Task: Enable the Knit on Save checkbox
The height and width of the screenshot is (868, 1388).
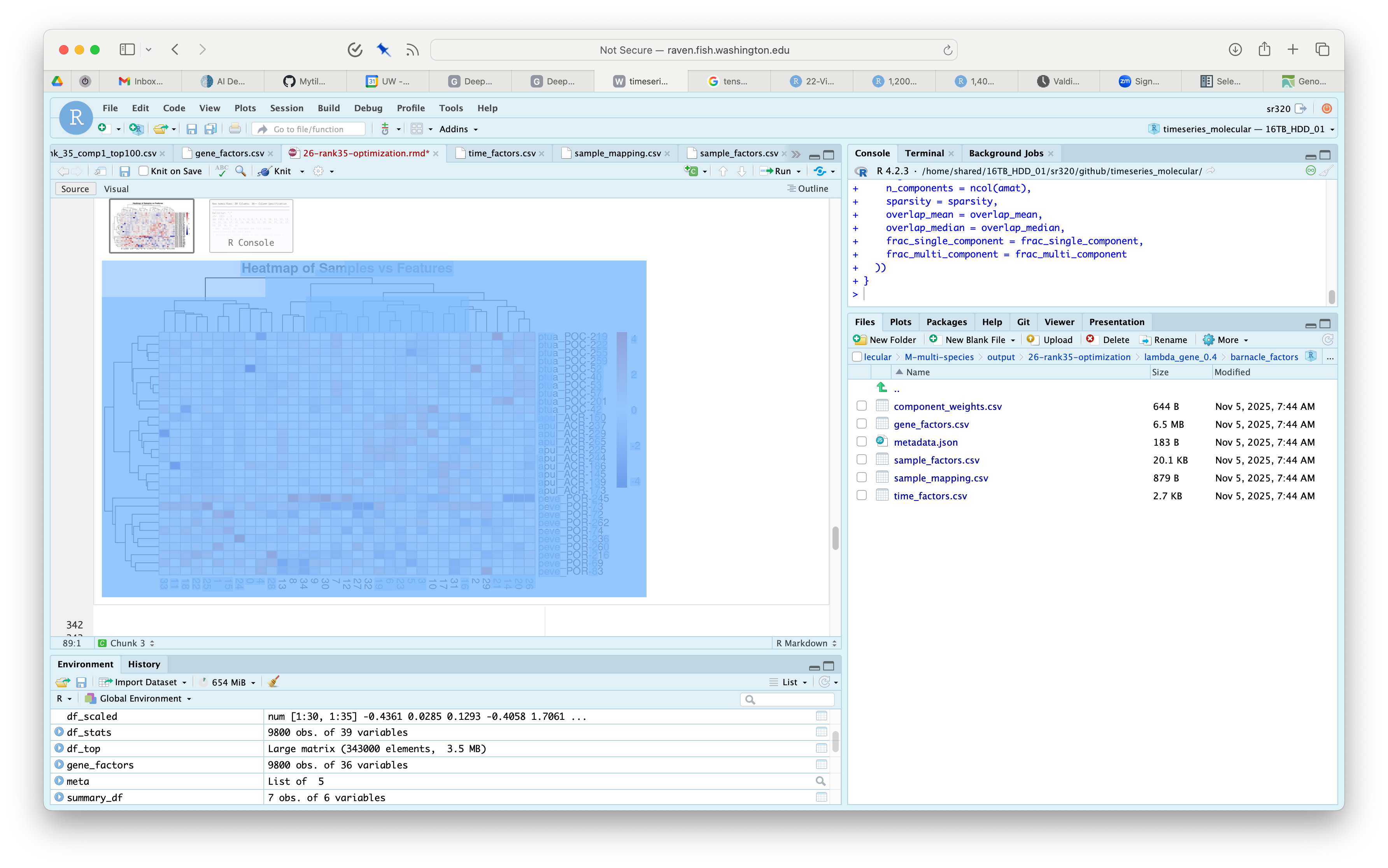Action: tap(144, 171)
